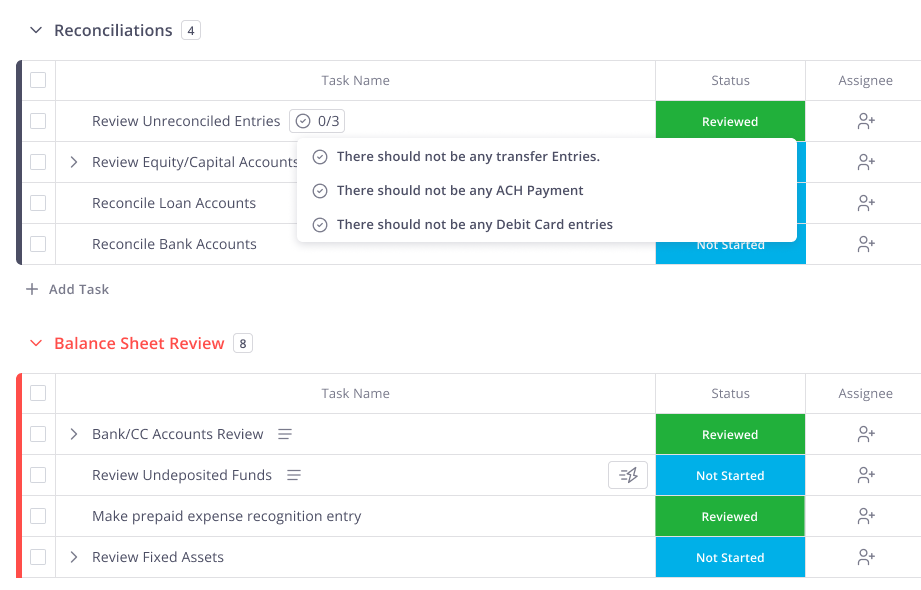This screenshot has width=921, height=590.
Task: Click Assignee column header in Balance Sheet Review
Action: pos(865,394)
